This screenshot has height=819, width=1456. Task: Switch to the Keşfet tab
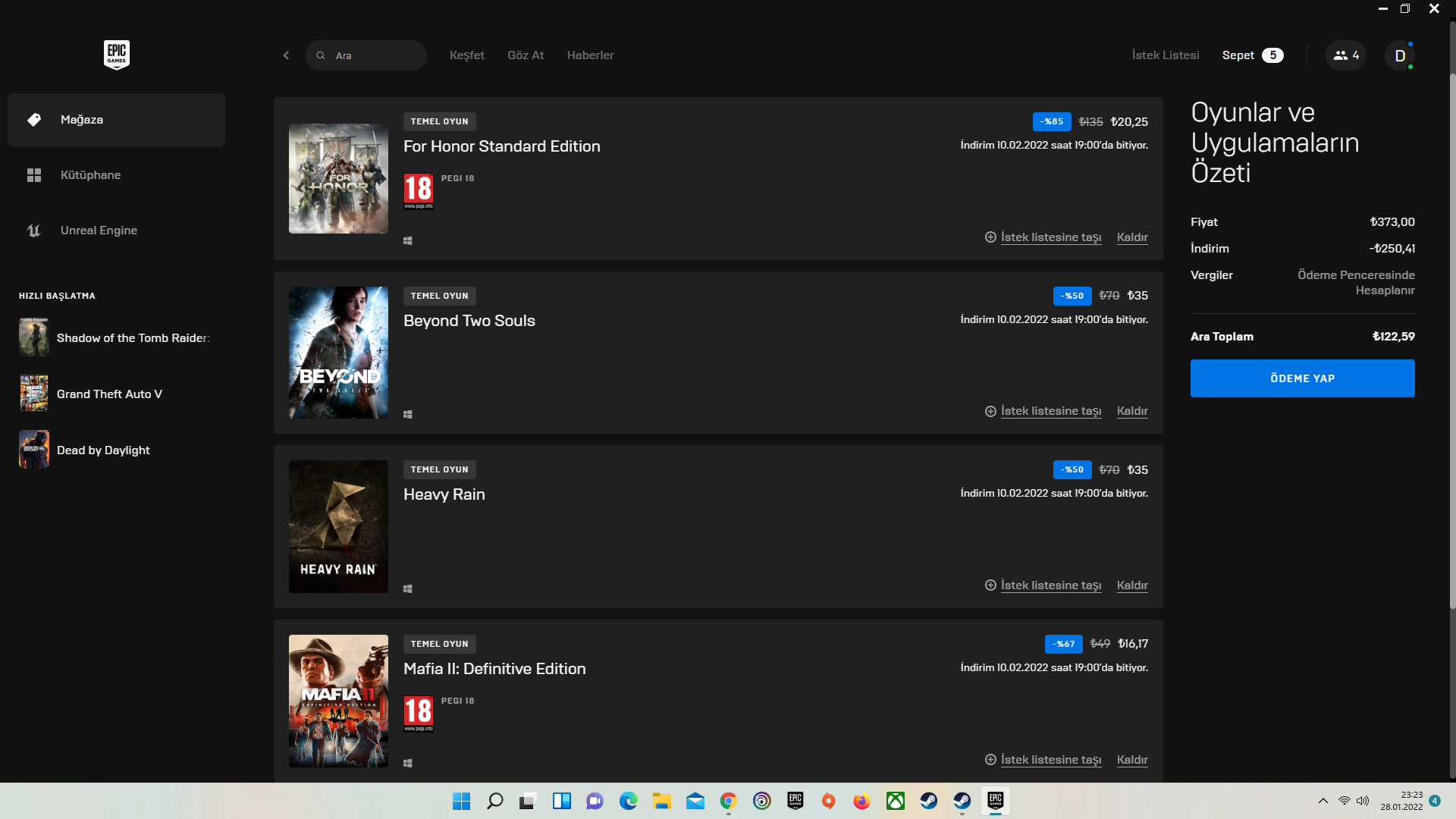pos(466,55)
